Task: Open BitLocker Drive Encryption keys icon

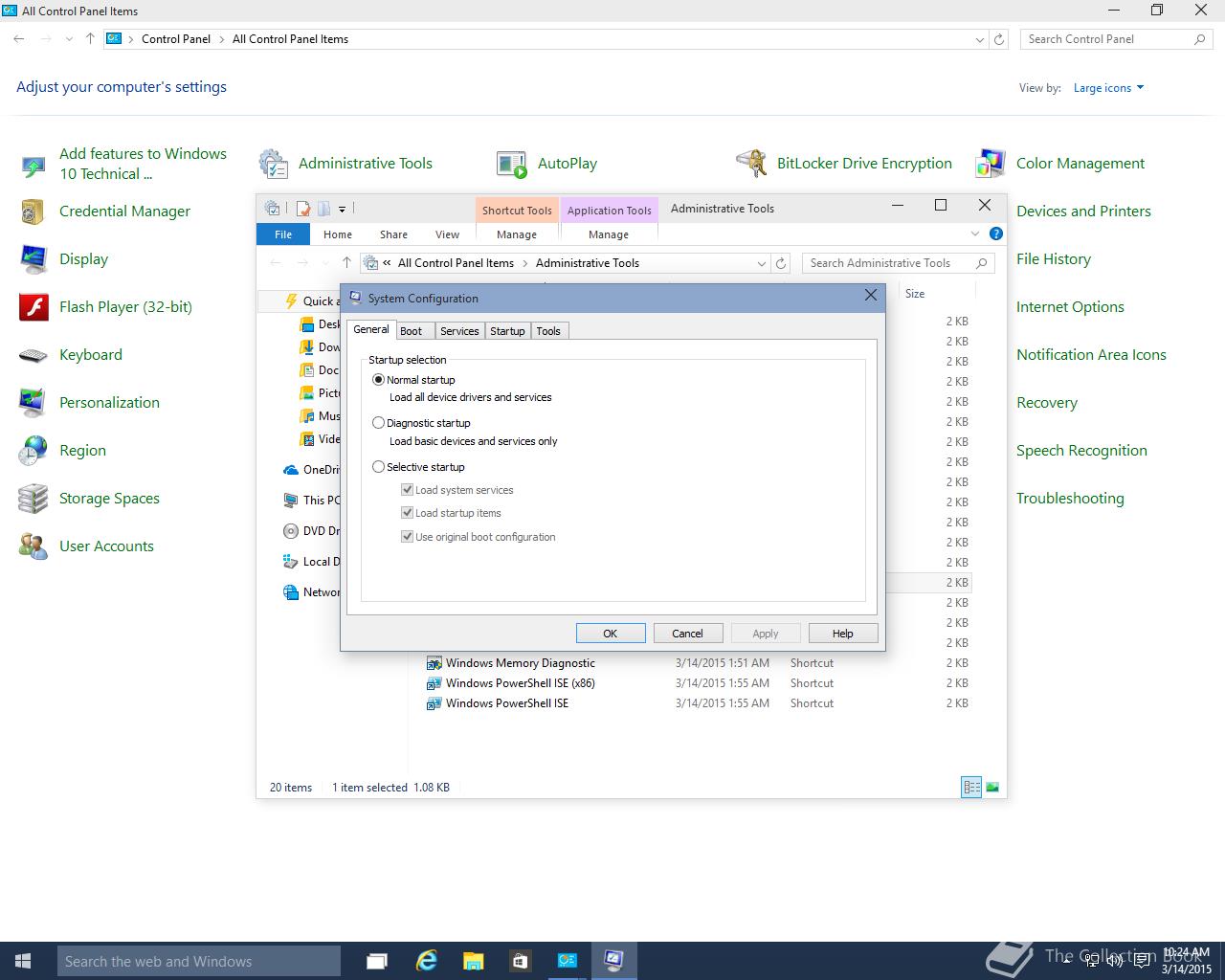Action: tap(751, 164)
